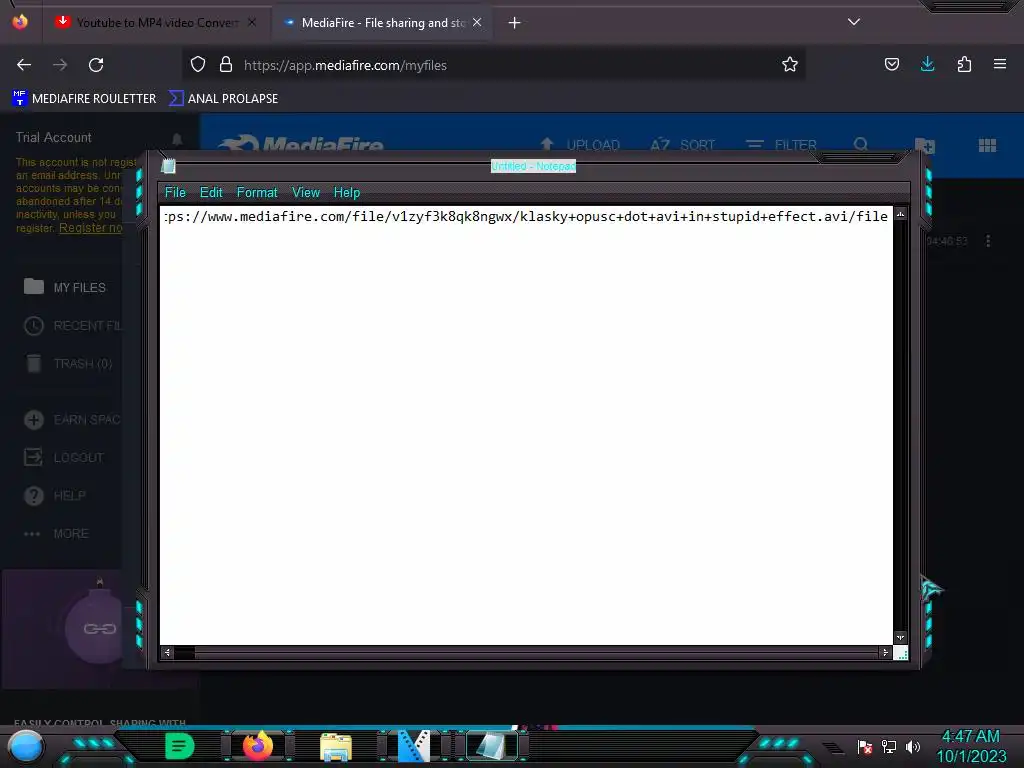Click the link-chain icon in sidebar promo
The height and width of the screenshot is (768, 1024).
tap(99, 628)
